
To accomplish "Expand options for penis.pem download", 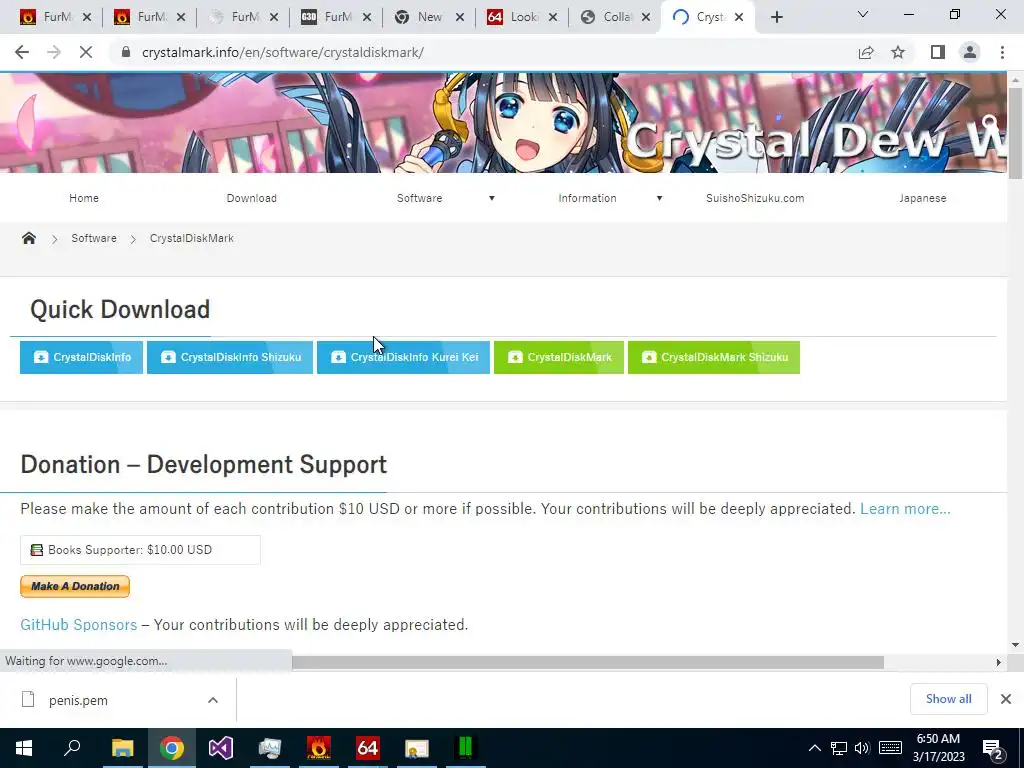I will 213,700.
